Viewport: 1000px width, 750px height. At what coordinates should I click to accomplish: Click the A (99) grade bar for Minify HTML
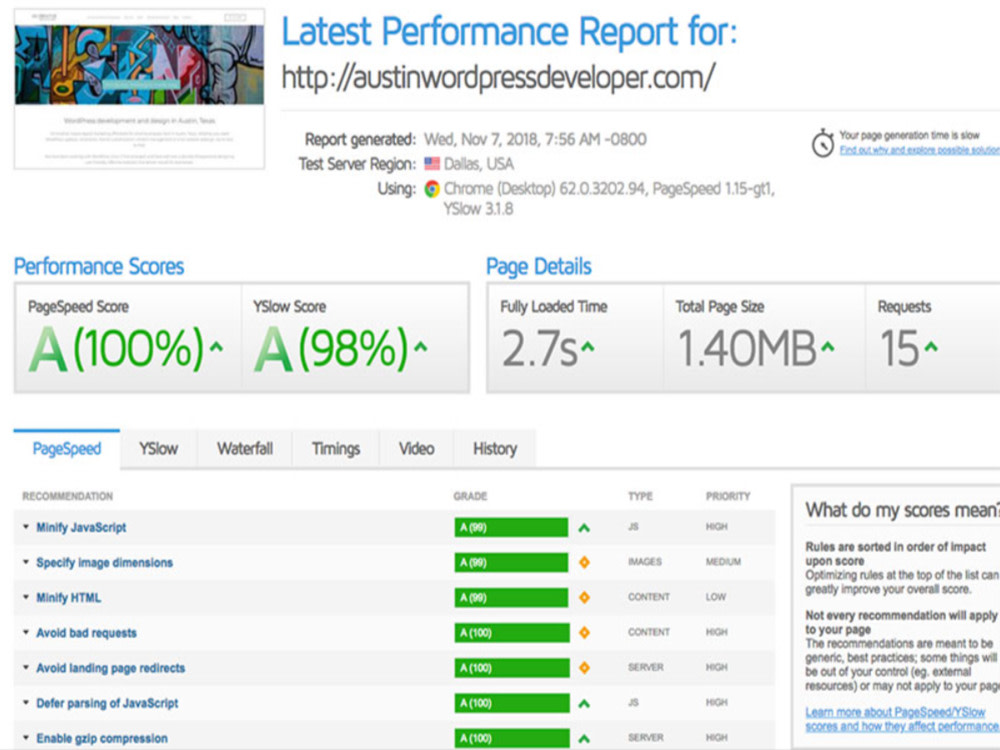coord(511,598)
